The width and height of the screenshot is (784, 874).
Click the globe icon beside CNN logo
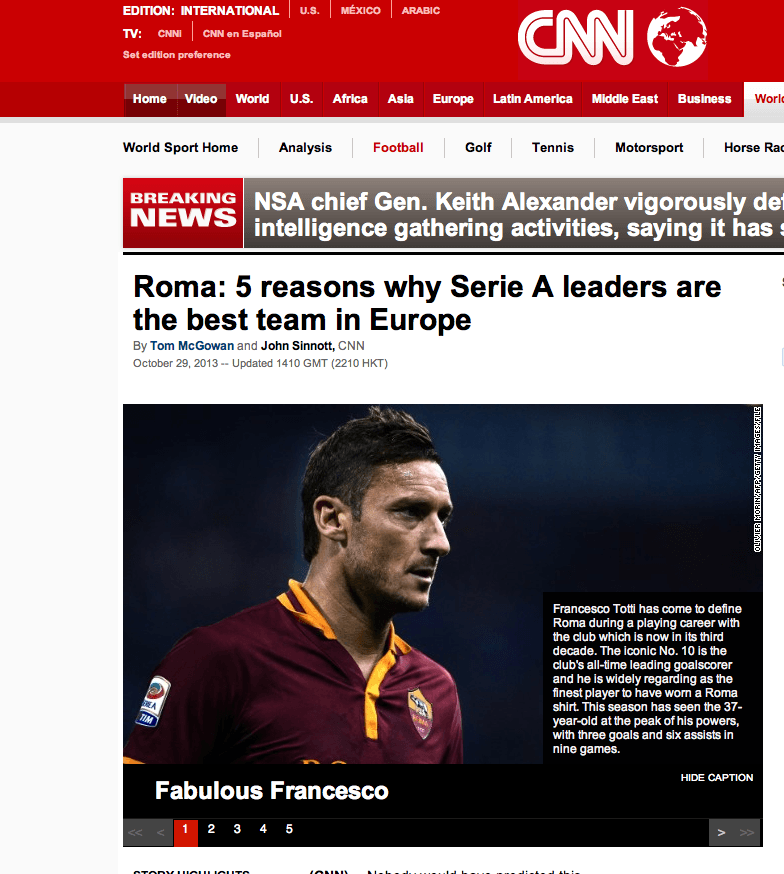pos(676,37)
